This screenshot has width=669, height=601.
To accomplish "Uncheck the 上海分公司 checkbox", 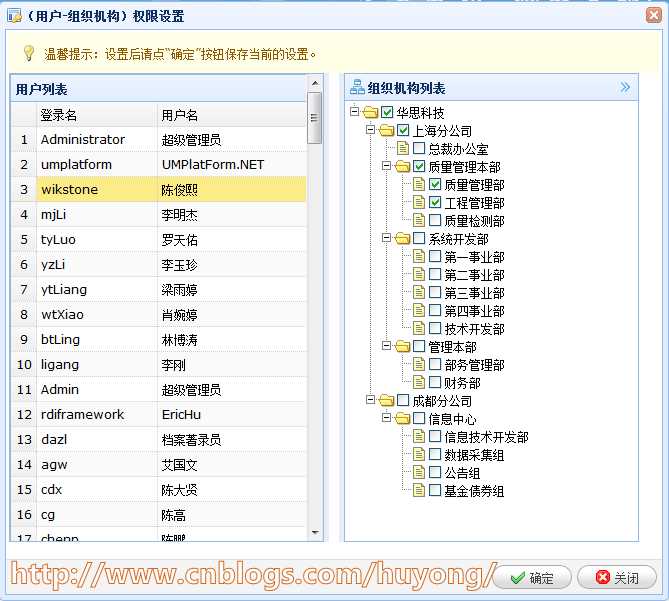I will [x=403, y=130].
